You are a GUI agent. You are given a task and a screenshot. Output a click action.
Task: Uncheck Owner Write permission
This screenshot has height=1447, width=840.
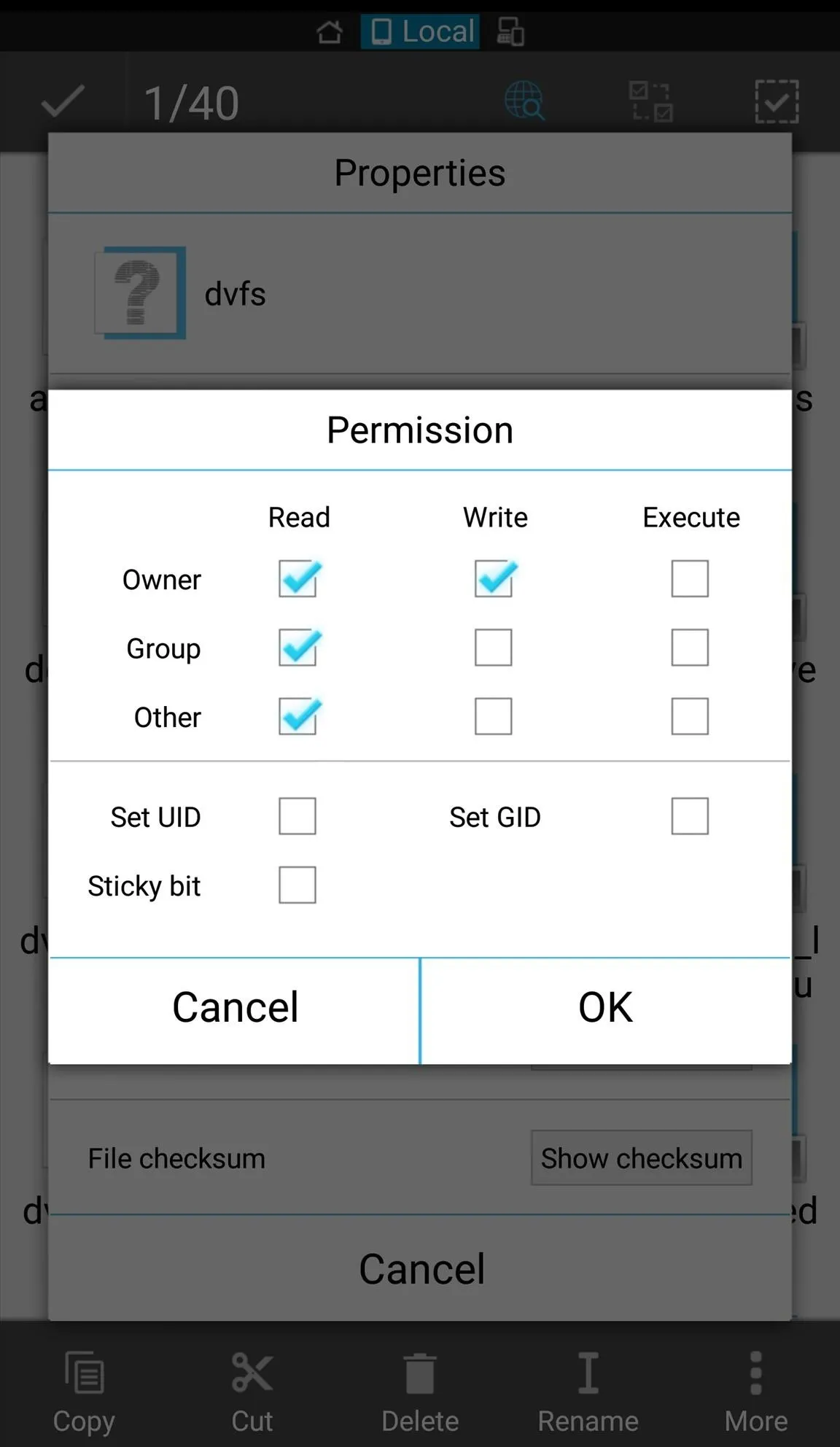494,578
